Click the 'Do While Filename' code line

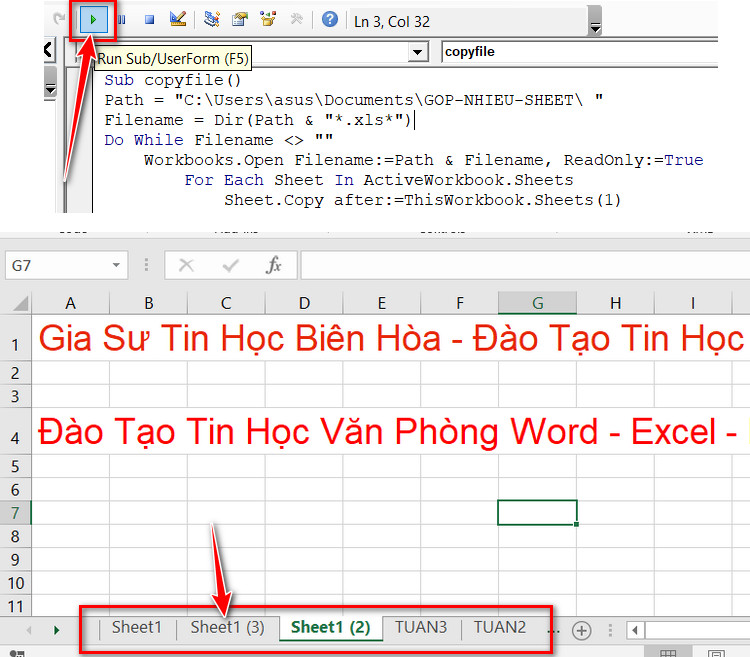pos(219,140)
